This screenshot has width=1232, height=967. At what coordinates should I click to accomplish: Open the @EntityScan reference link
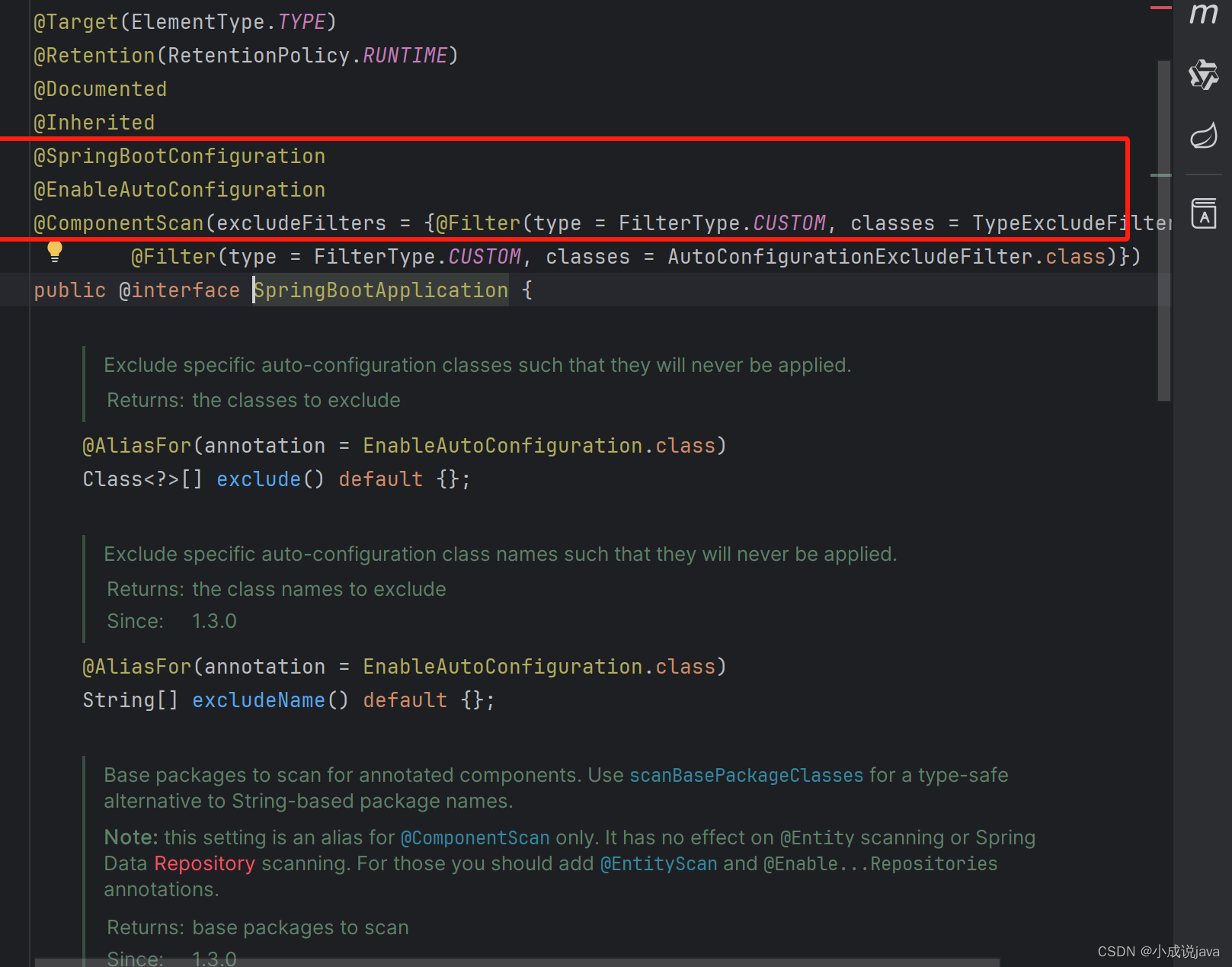point(658,863)
